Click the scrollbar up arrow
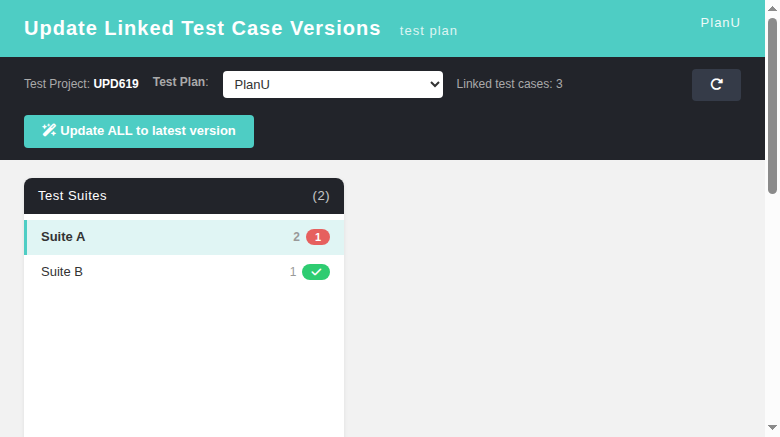Image resolution: width=780 pixels, height=437 pixels. (x=773, y=8)
